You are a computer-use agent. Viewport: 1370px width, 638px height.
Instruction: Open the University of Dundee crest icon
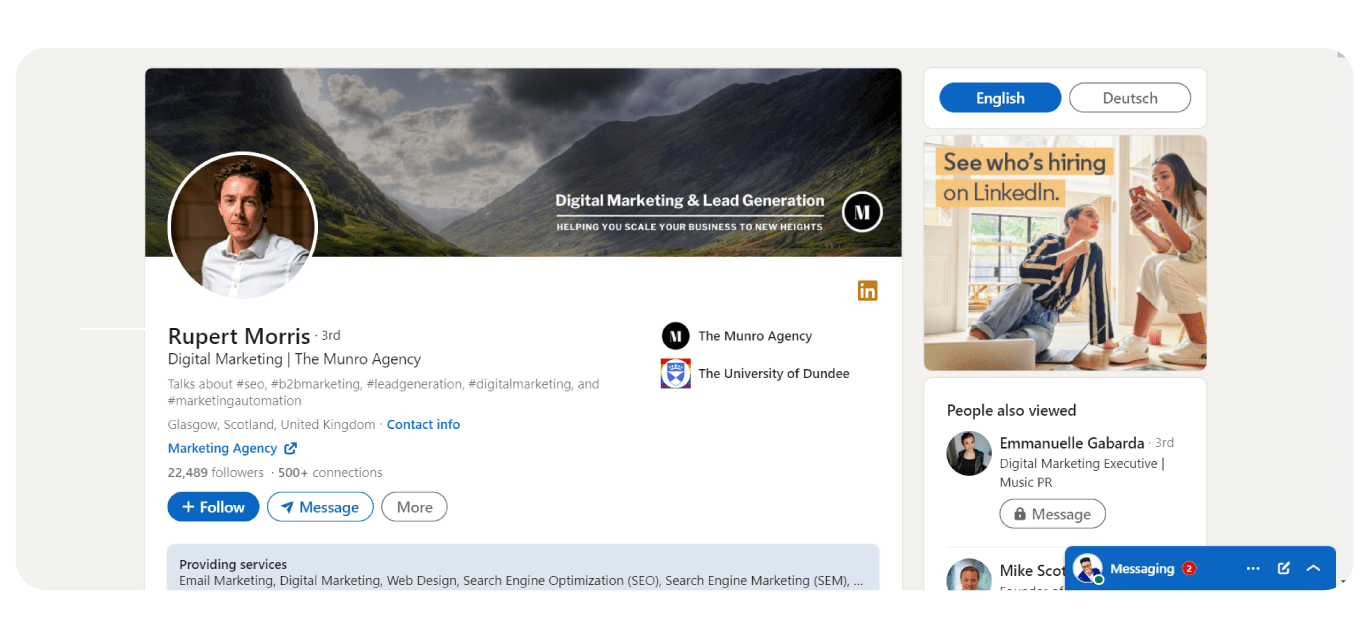[676, 373]
